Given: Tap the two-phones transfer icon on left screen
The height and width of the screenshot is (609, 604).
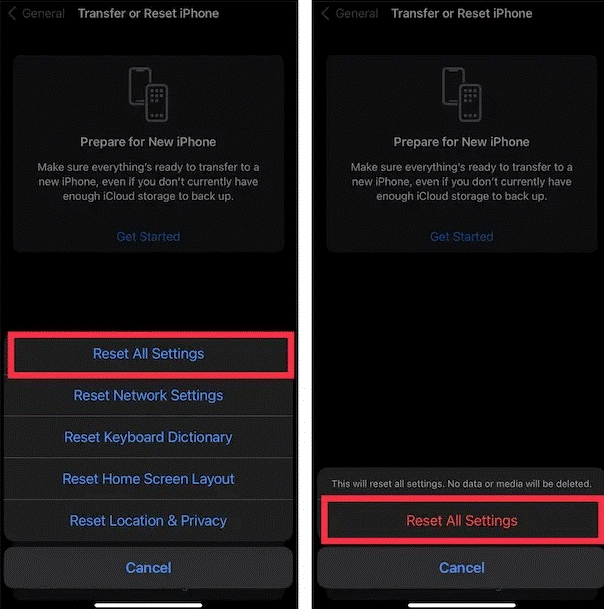Looking at the screenshot, I should tap(148, 94).
